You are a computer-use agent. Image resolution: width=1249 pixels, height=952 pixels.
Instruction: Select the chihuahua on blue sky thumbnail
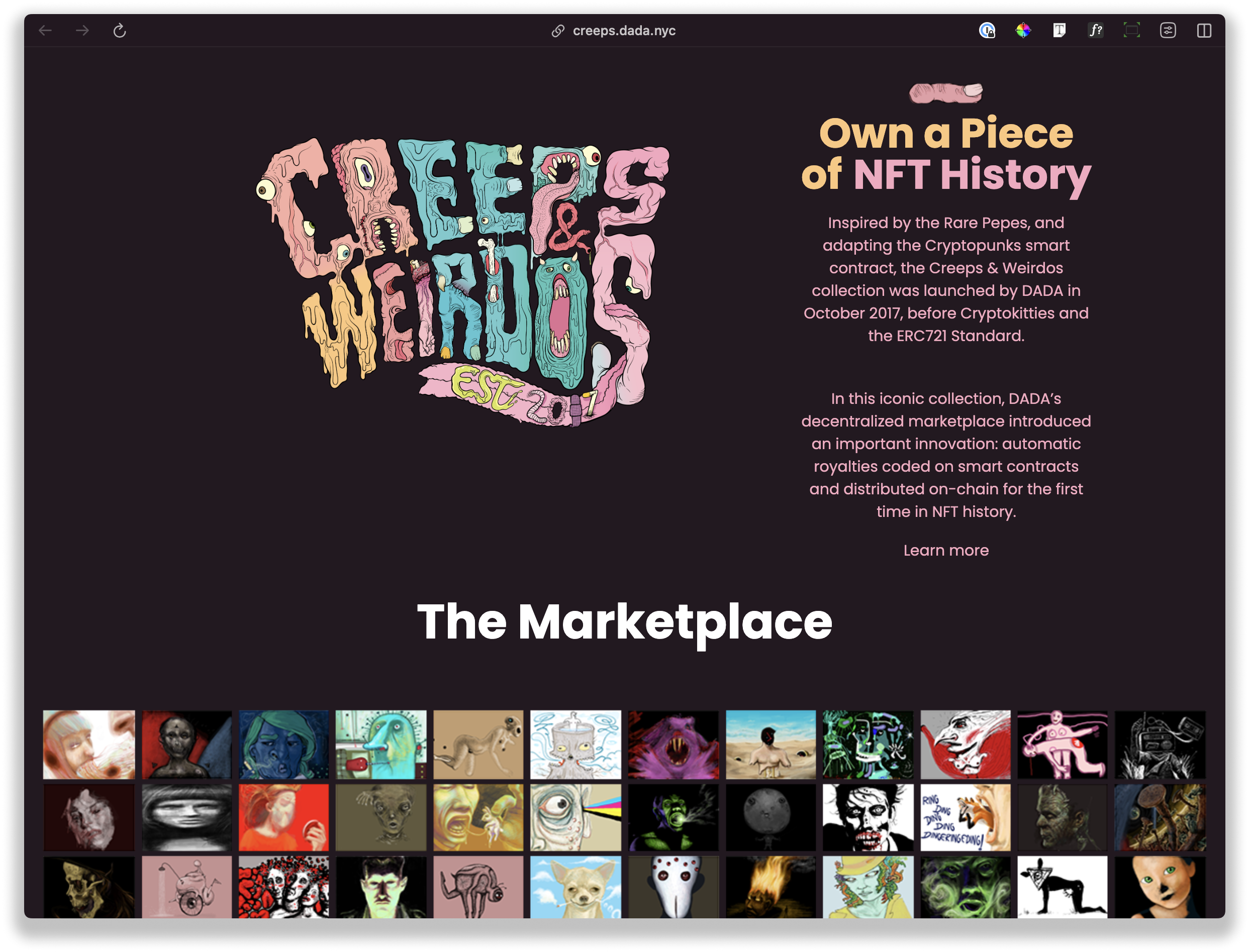pos(575,887)
